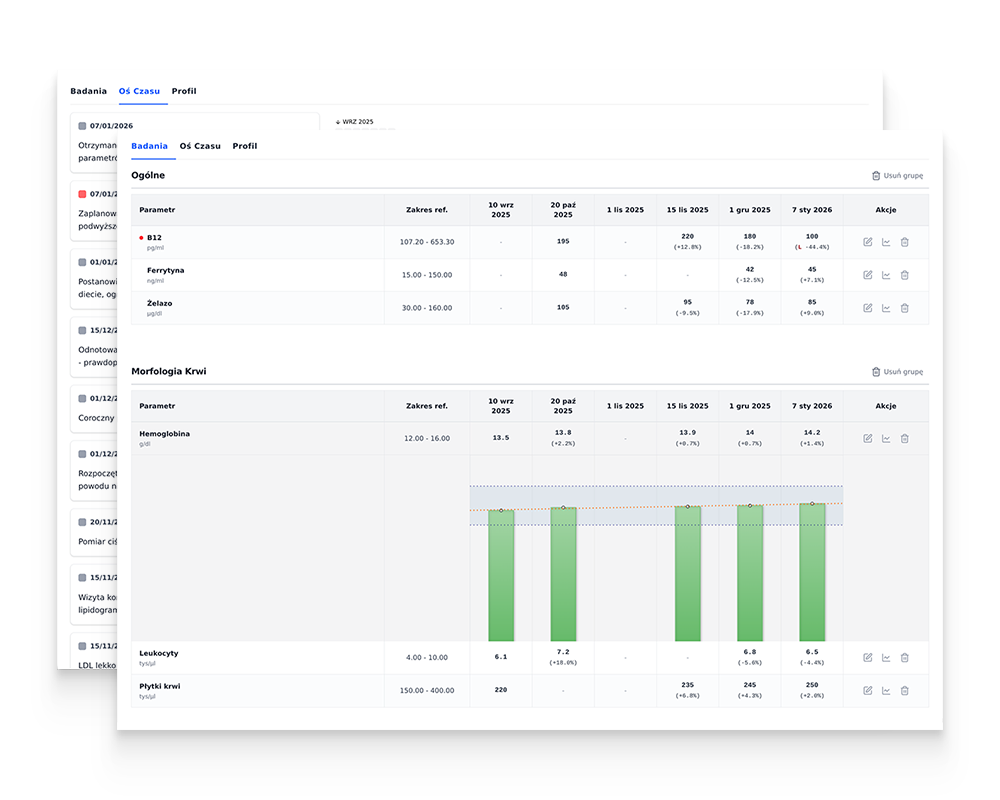Expand the WRZ 2025 month section
The width and height of the screenshot is (1000, 800).
click(355, 122)
